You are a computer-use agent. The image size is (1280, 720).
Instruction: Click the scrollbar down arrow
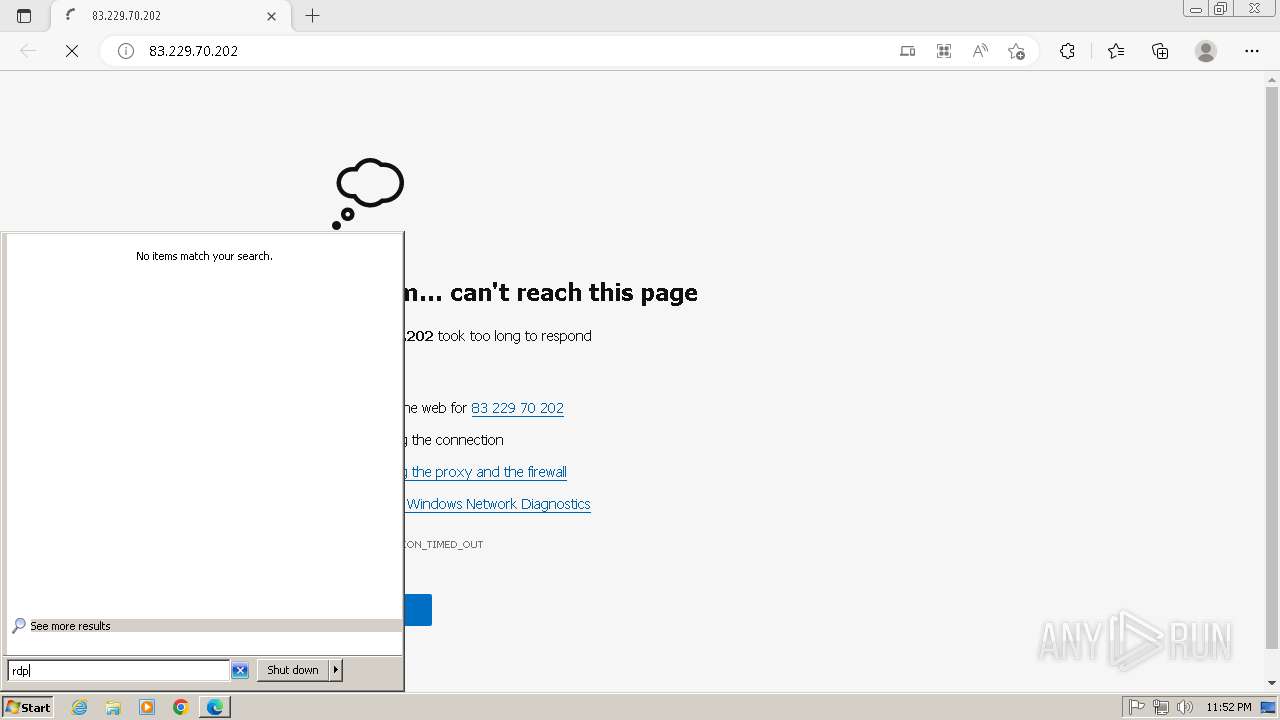1272,683
